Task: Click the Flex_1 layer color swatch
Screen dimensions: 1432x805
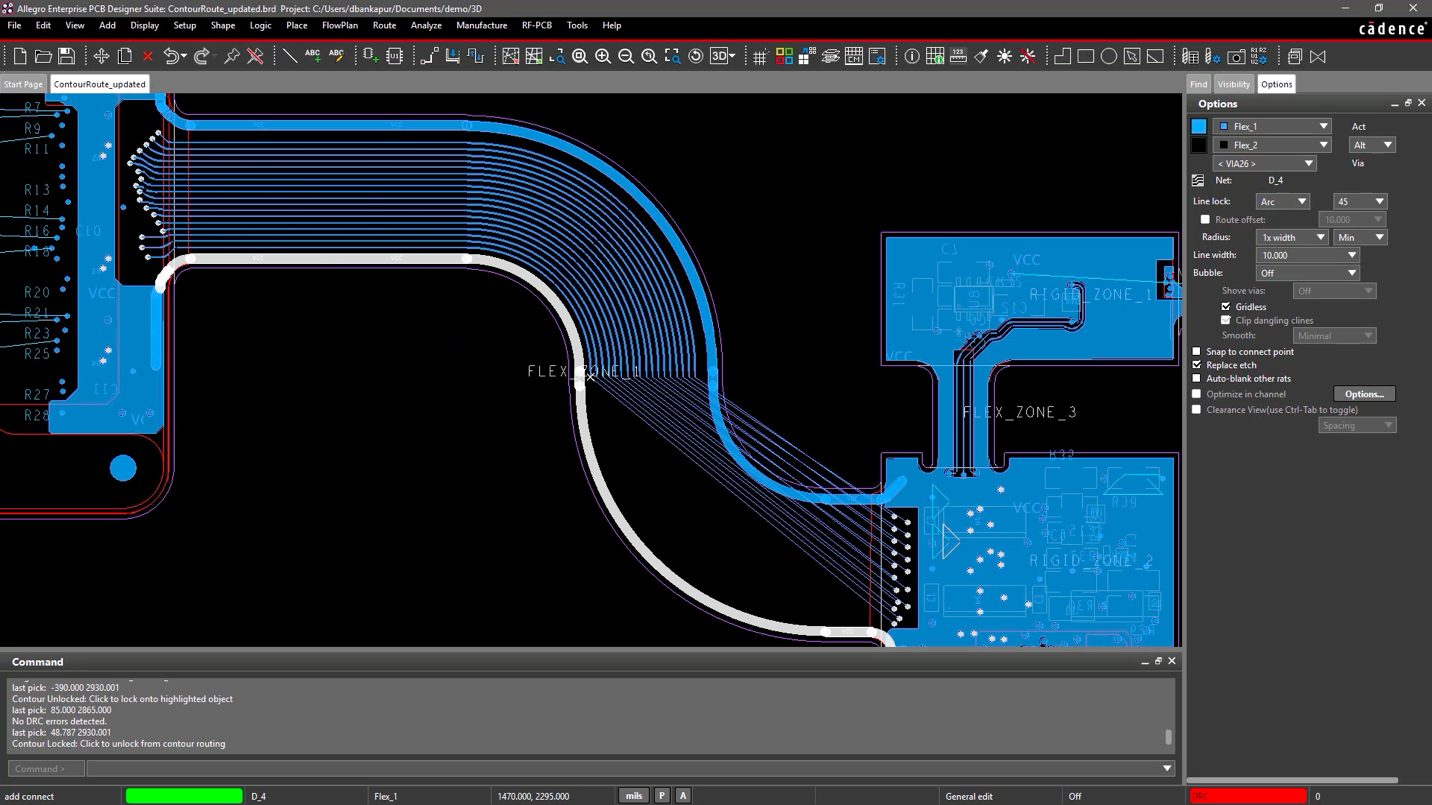Action: coord(1200,126)
